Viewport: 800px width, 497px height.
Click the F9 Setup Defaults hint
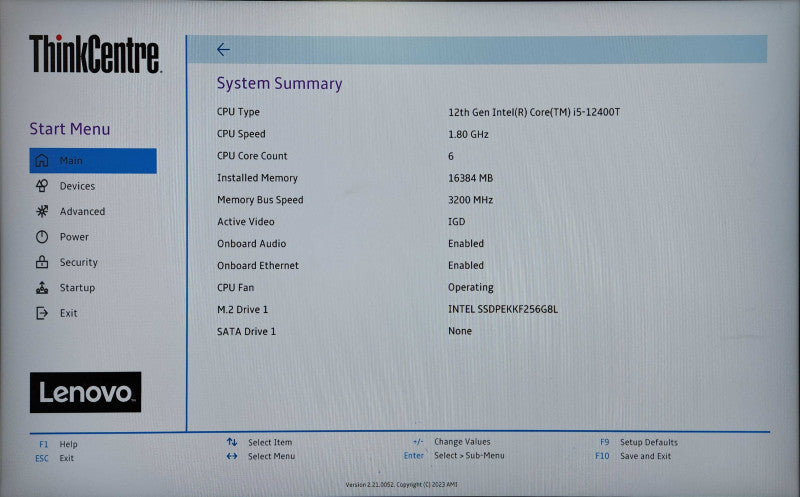click(639, 442)
